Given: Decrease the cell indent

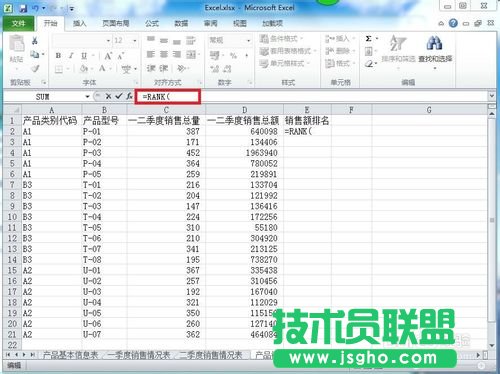Looking at the screenshot, I should point(151,68).
